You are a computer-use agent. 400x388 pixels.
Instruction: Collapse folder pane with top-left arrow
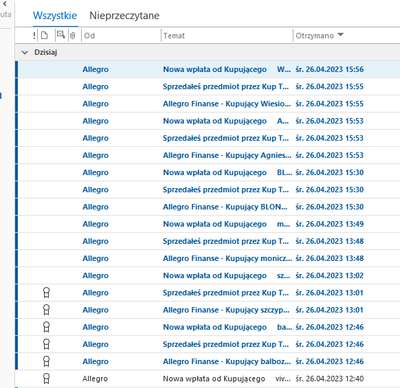coord(5,4)
